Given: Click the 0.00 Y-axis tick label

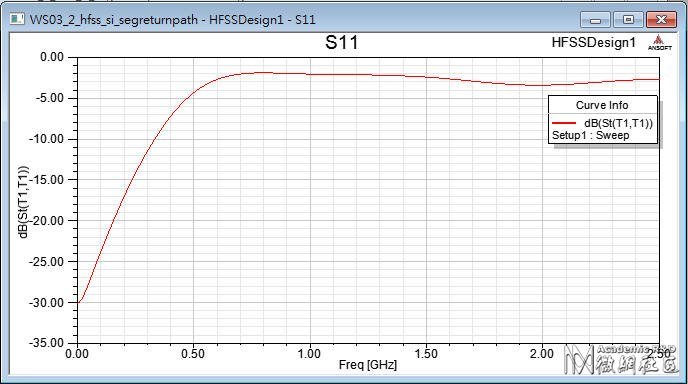Looking at the screenshot, I should [x=52, y=57].
